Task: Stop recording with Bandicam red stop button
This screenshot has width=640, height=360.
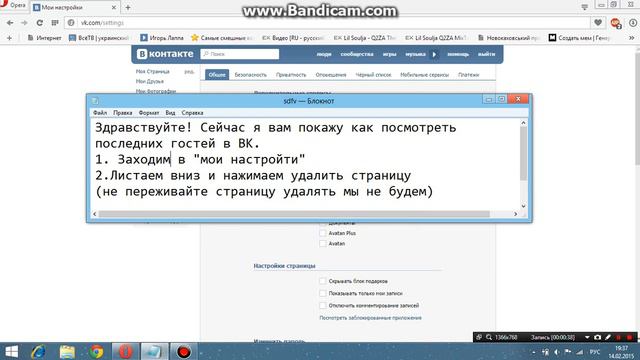Action: click(x=630, y=337)
